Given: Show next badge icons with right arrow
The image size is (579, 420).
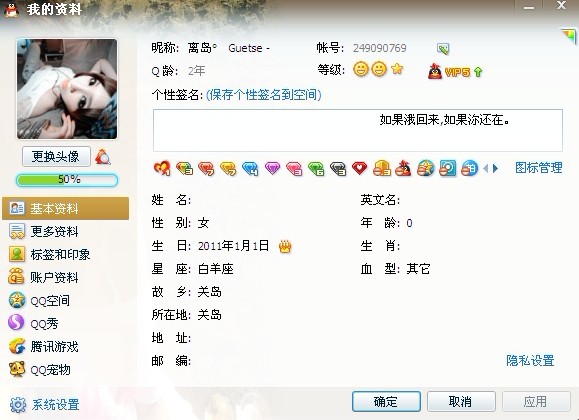Looking at the screenshot, I should click(496, 169).
